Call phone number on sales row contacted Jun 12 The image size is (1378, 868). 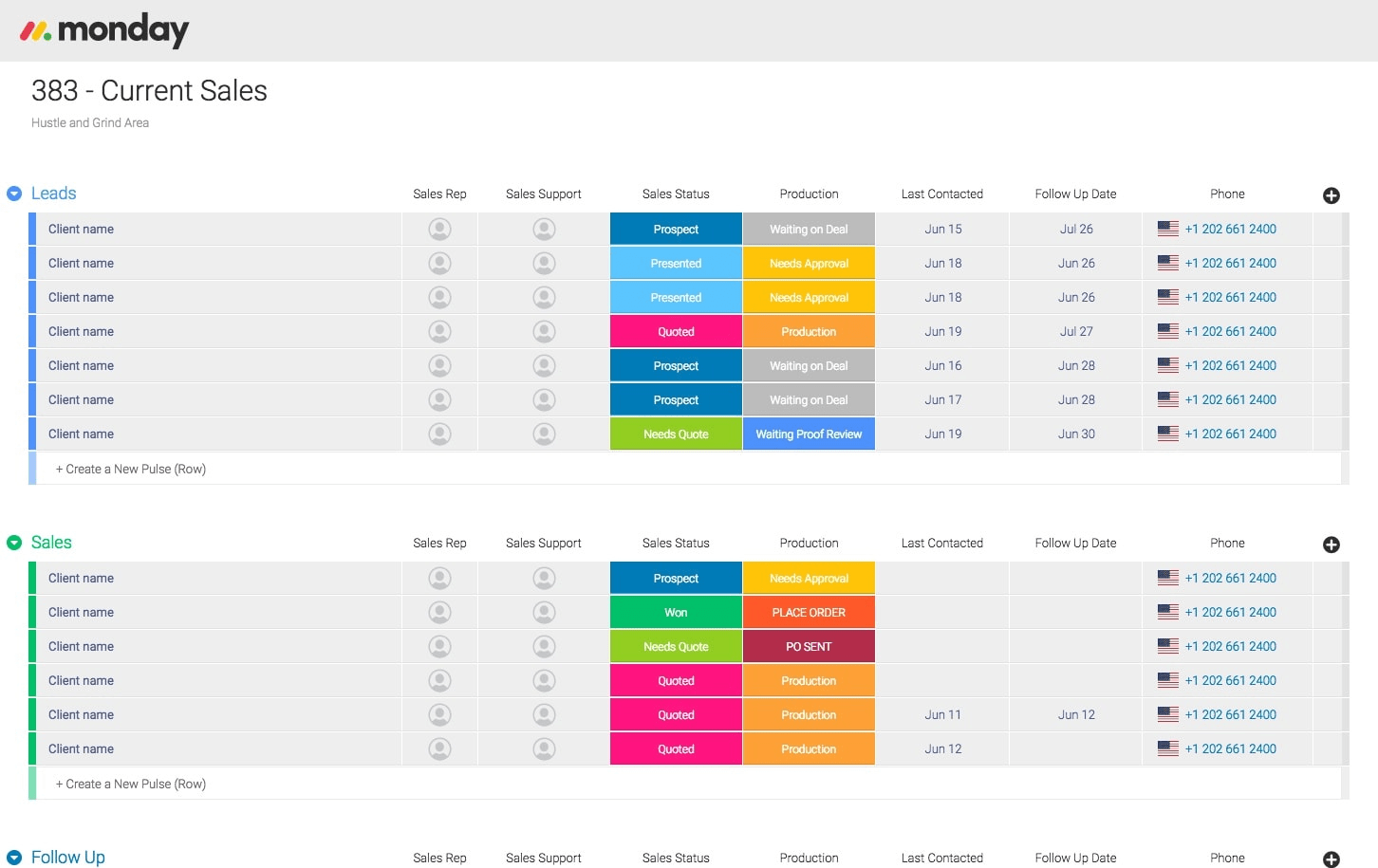pos(1230,748)
